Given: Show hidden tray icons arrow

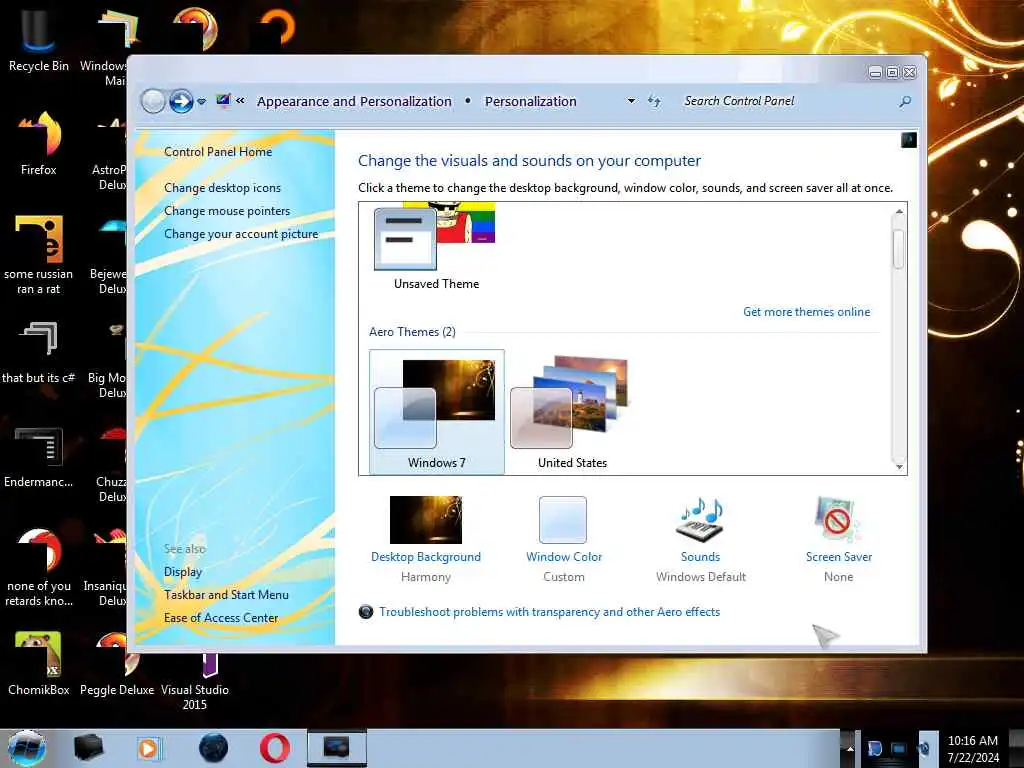Looking at the screenshot, I should [850, 748].
